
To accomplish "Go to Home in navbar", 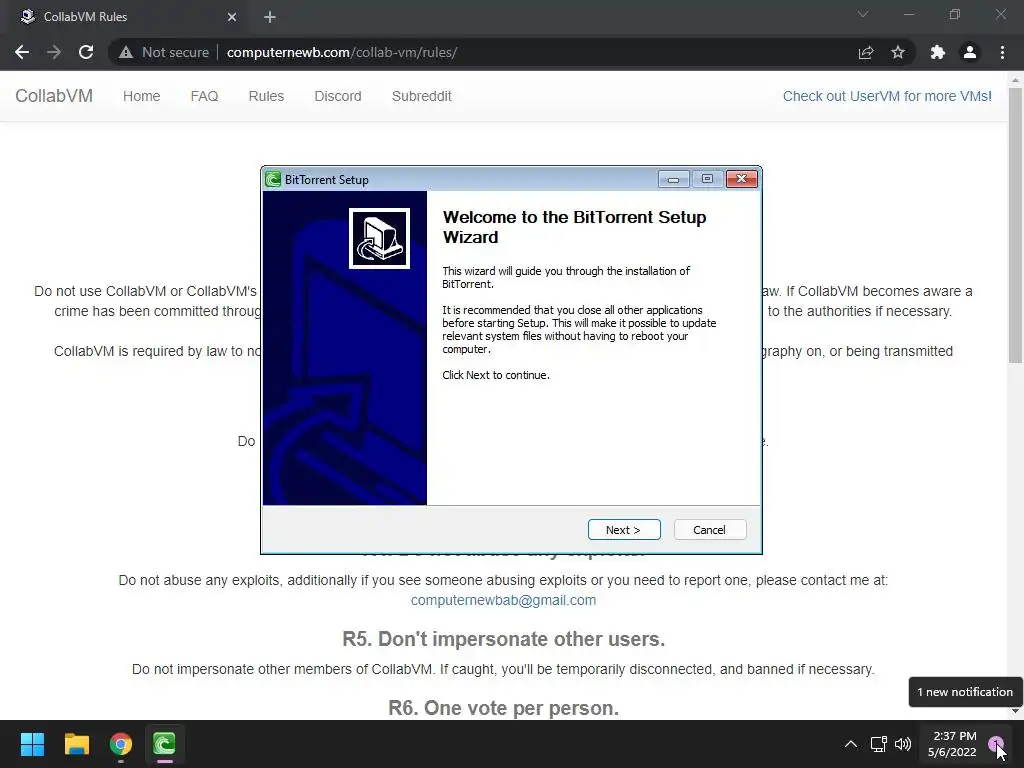I will pos(142,96).
